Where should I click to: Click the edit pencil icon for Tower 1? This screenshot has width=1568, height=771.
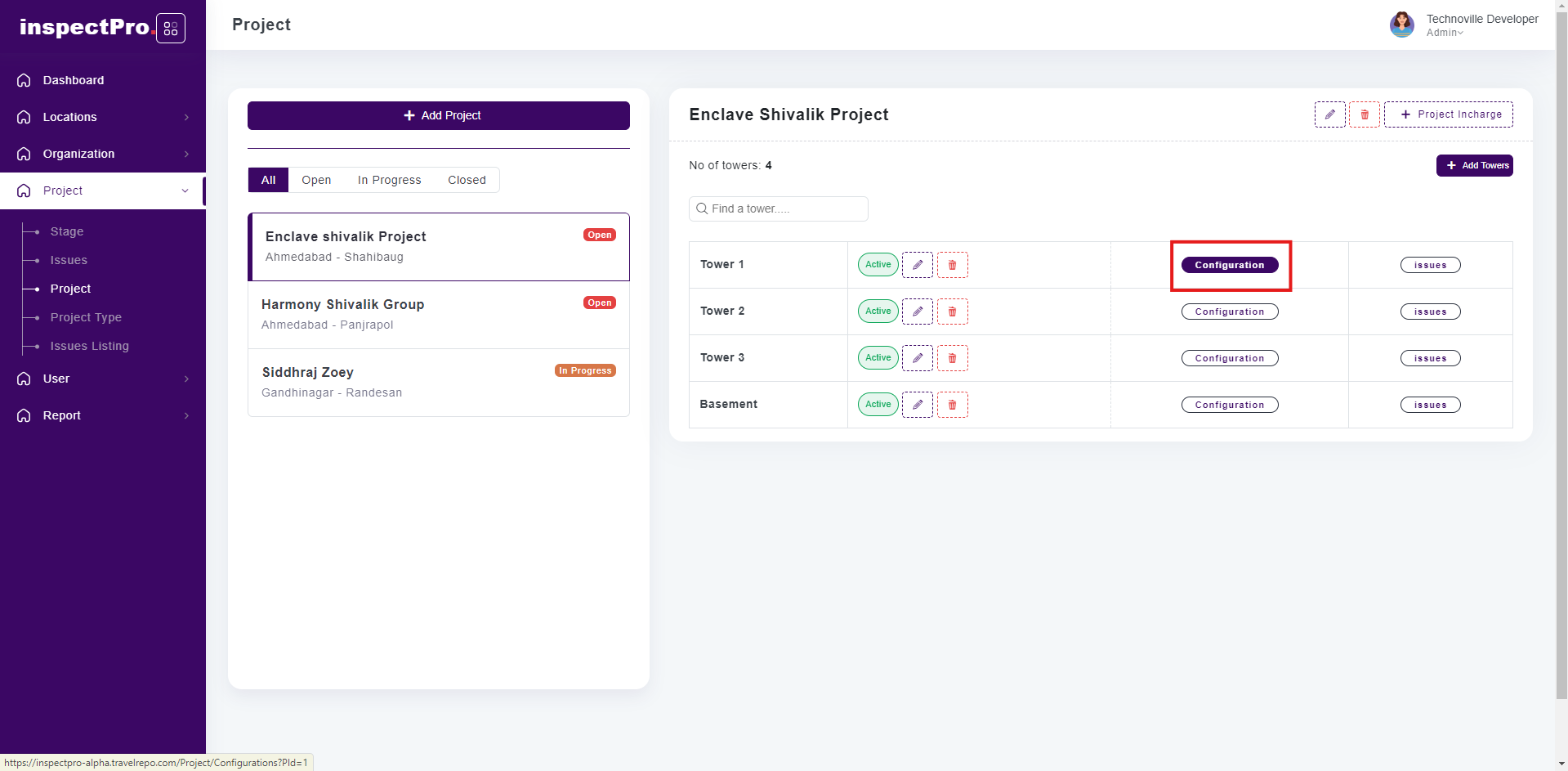point(917,265)
